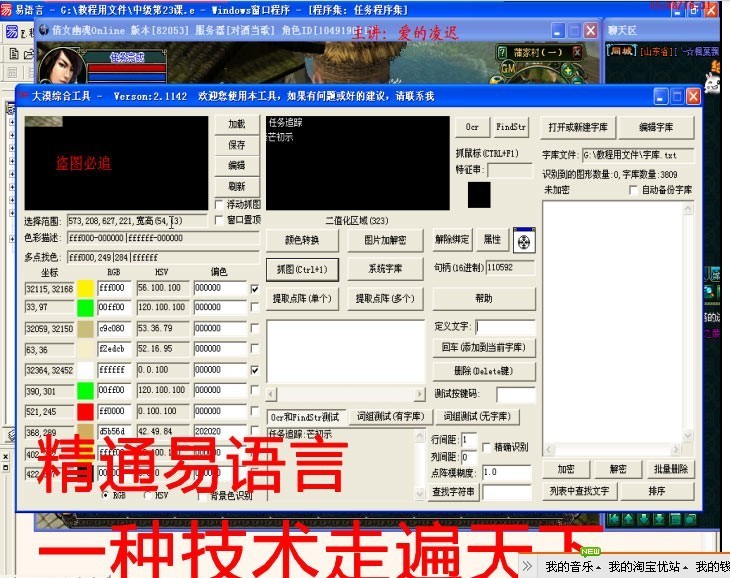Click the 刷新 button
This screenshot has height=578, width=730.
[237, 187]
